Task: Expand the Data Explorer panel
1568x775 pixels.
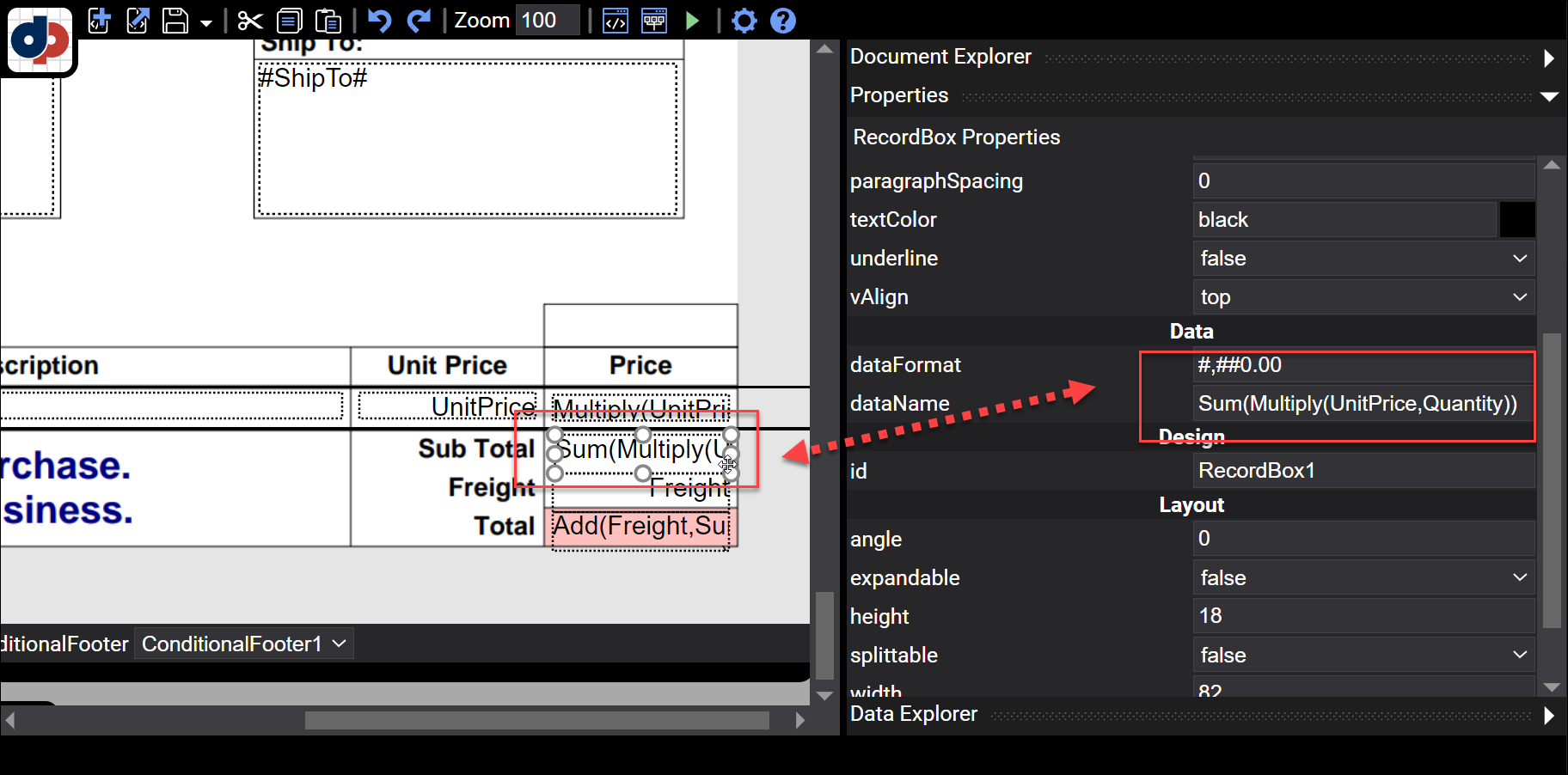Action: click(x=1548, y=715)
